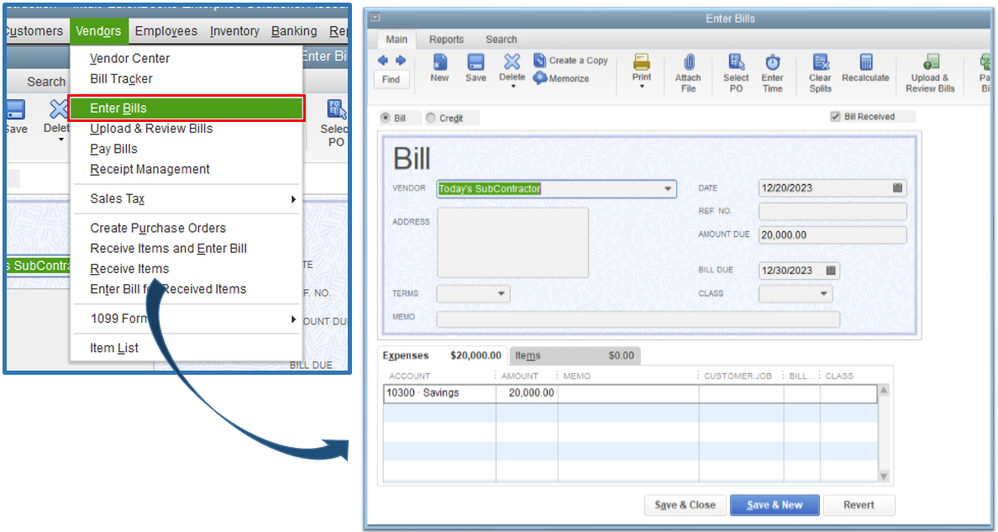
Task: Click the Print icon
Action: (x=642, y=62)
